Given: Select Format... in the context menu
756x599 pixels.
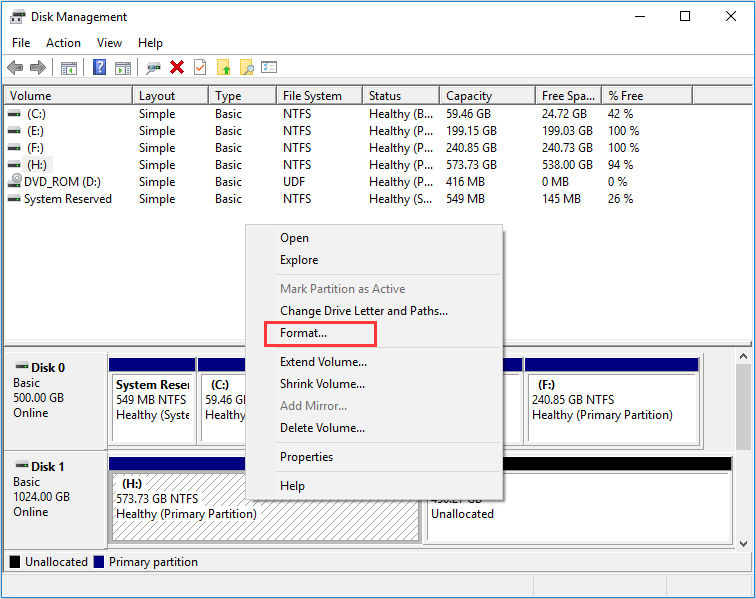Looking at the screenshot, I should coord(374,333).
